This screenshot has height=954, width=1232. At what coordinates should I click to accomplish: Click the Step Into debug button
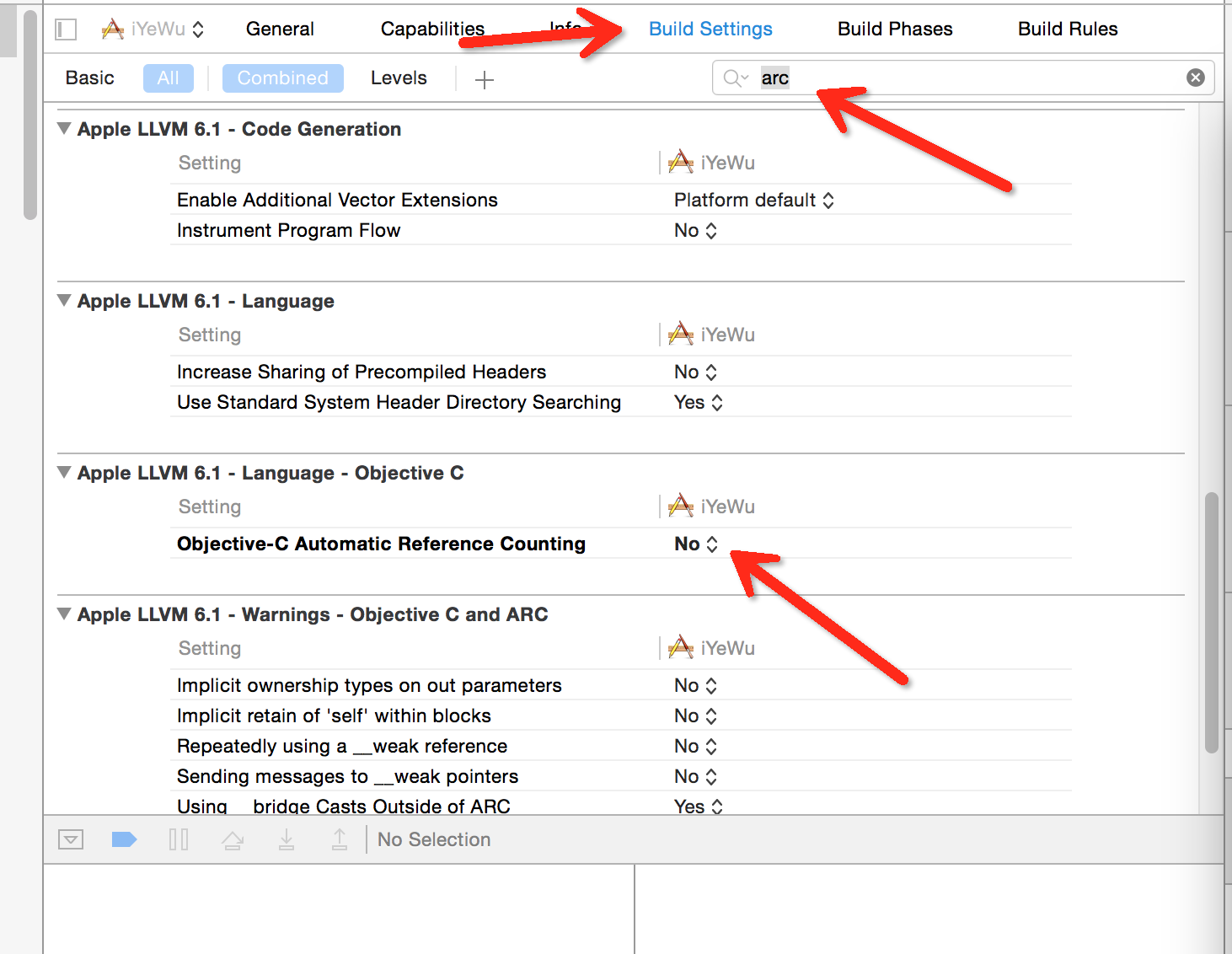point(287,839)
